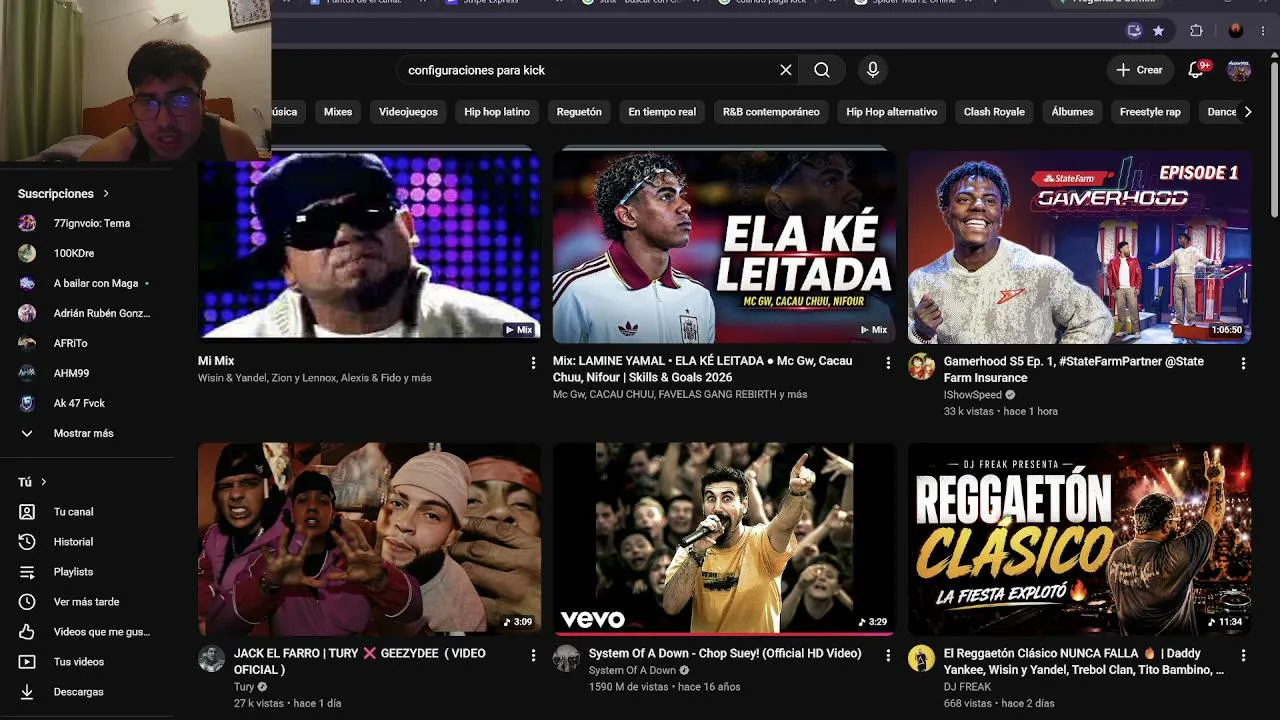Select the Freestyle rap chip
Screen dimensions: 1280x720
pos(1150,112)
